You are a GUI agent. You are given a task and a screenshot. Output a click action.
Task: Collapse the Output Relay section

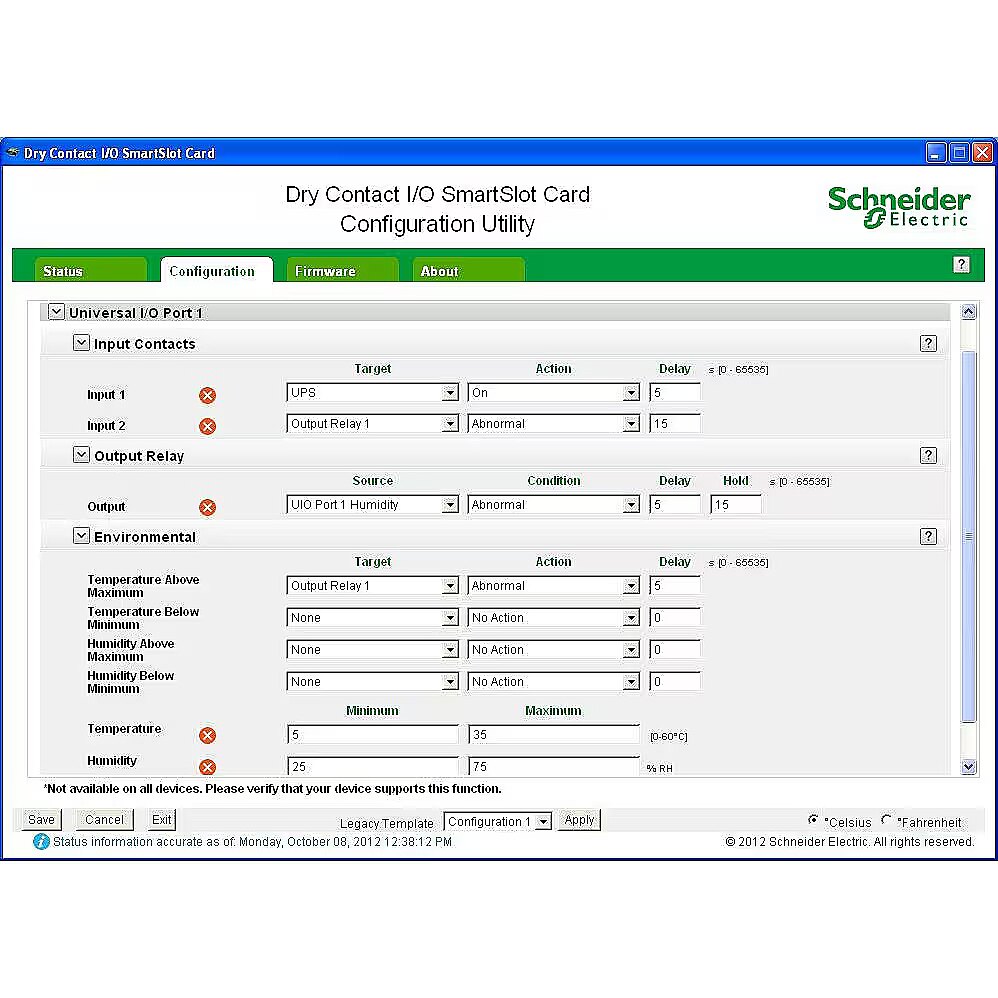point(81,454)
